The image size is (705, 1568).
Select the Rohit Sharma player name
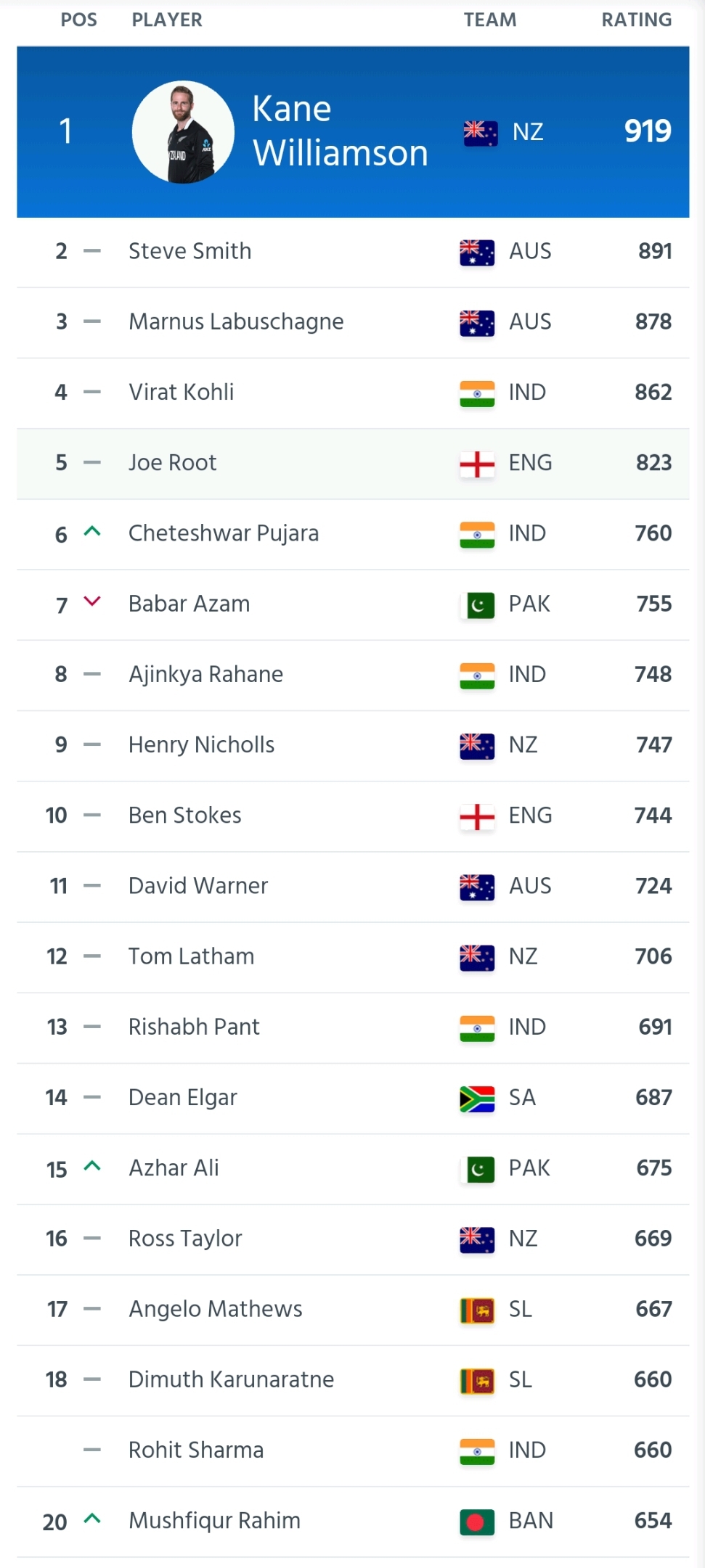click(x=196, y=1450)
